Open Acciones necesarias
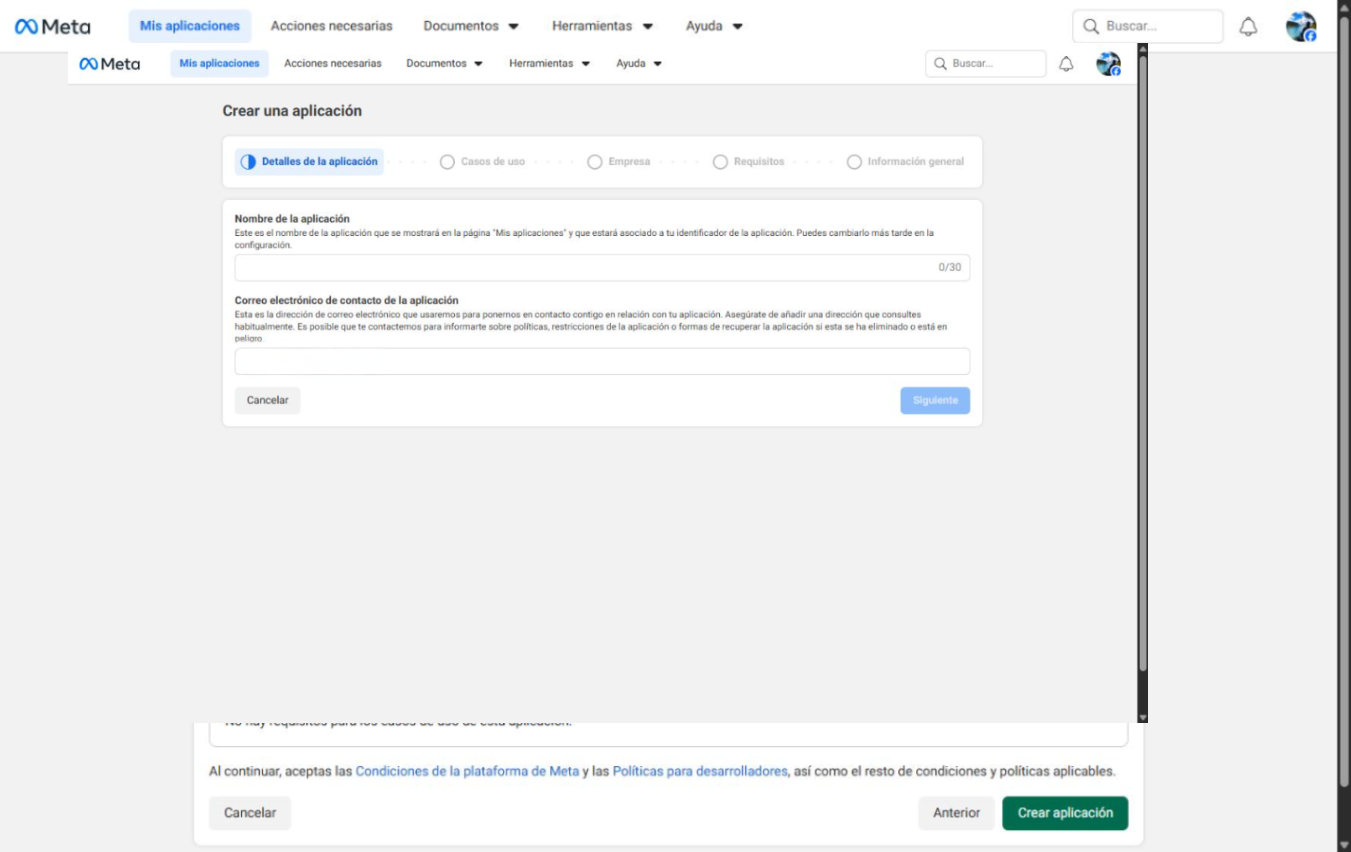This screenshot has width=1351, height=852. point(330,26)
